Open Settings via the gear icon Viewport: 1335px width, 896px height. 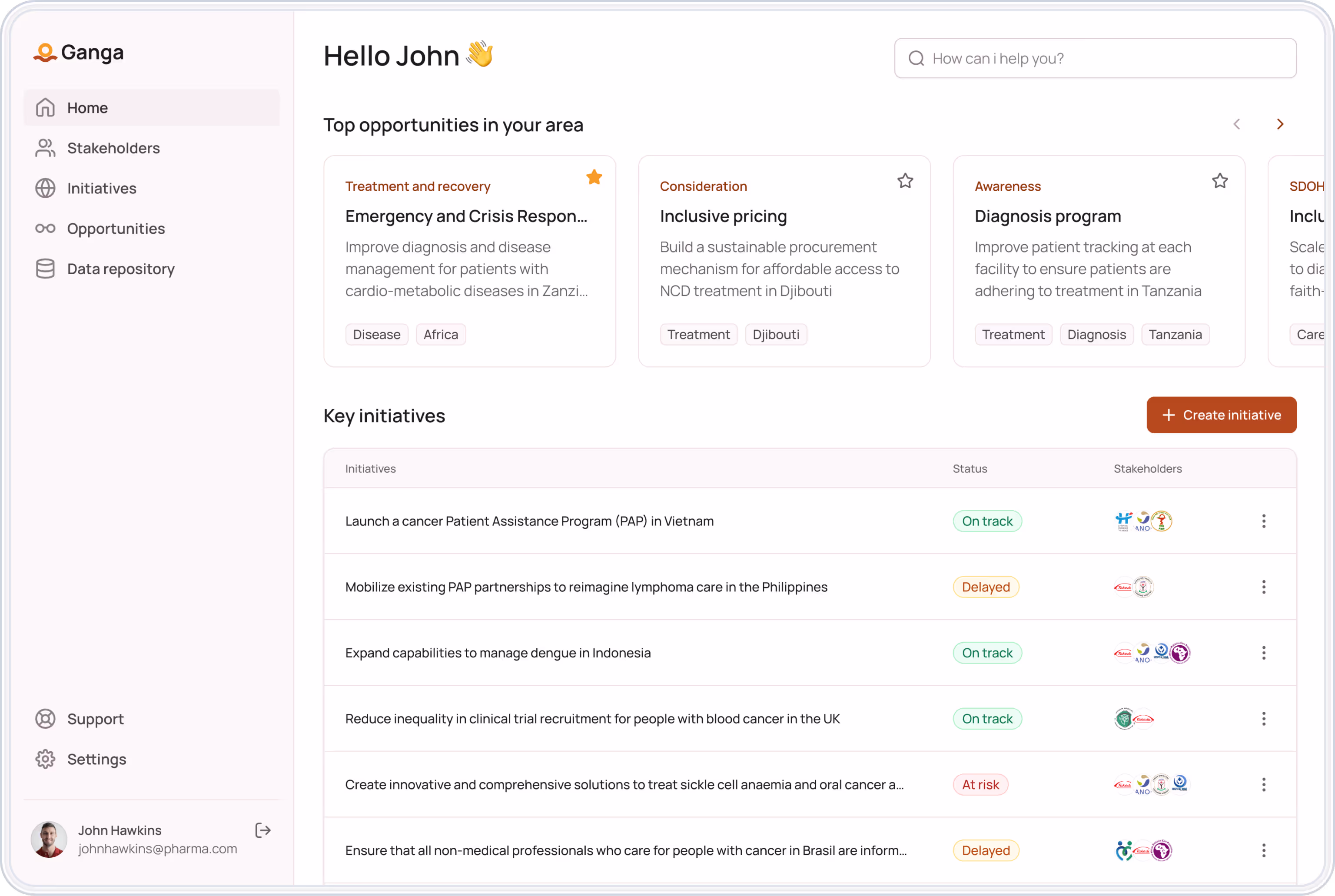(x=45, y=759)
